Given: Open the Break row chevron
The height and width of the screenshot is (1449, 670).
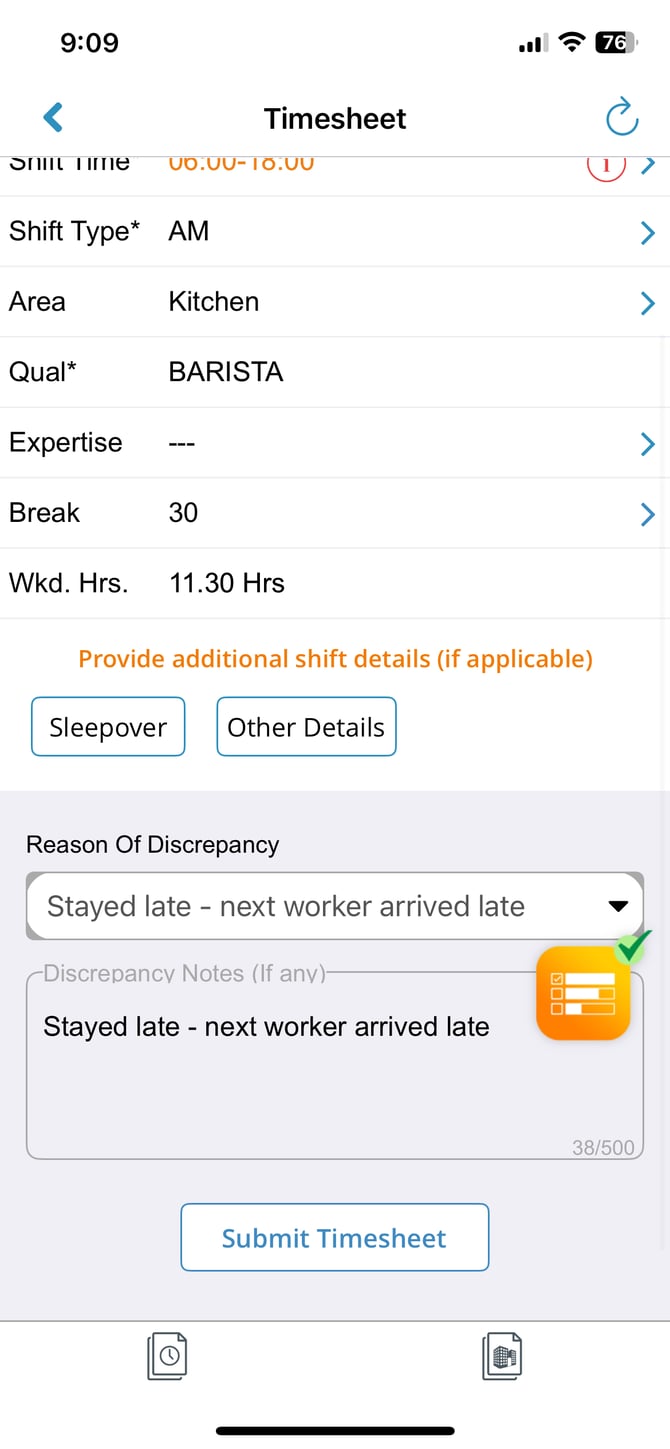Looking at the screenshot, I should [x=647, y=514].
